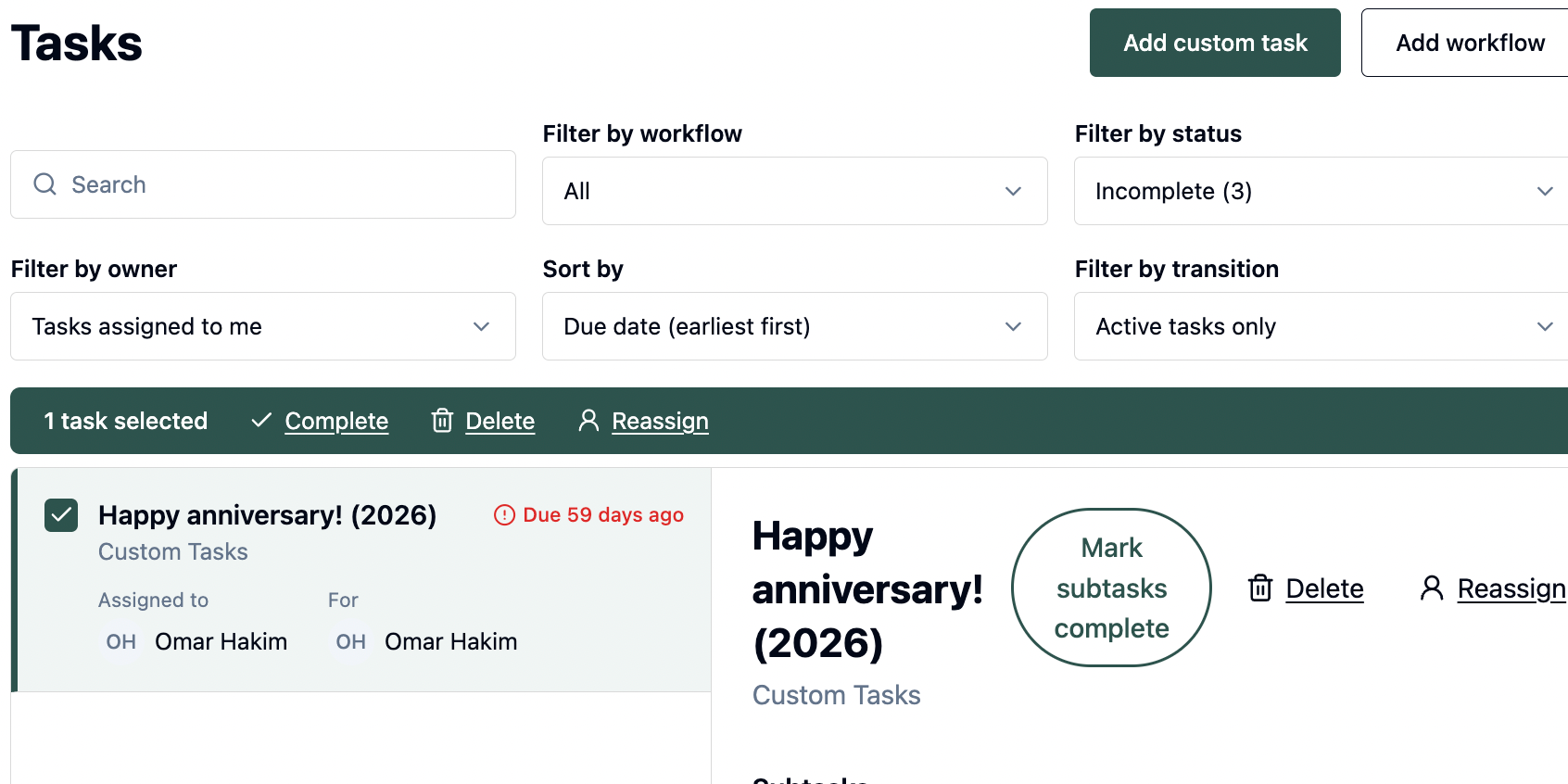
Task: Click person icon in task detail panel
Action: click(1432, 588)
